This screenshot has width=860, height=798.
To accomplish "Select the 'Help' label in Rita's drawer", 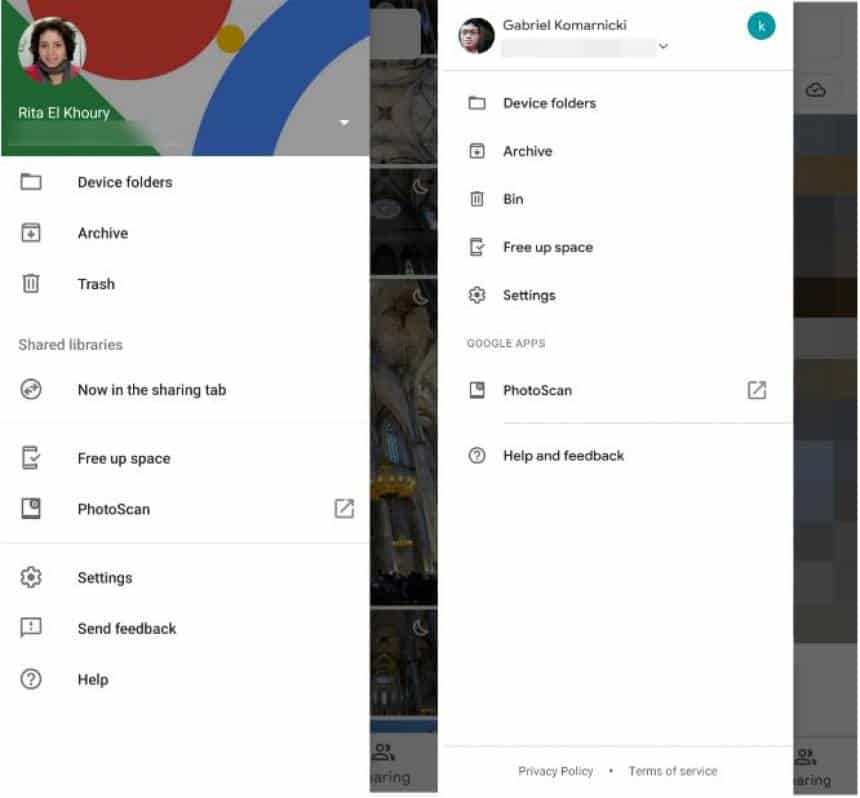I will coord(93,679).
